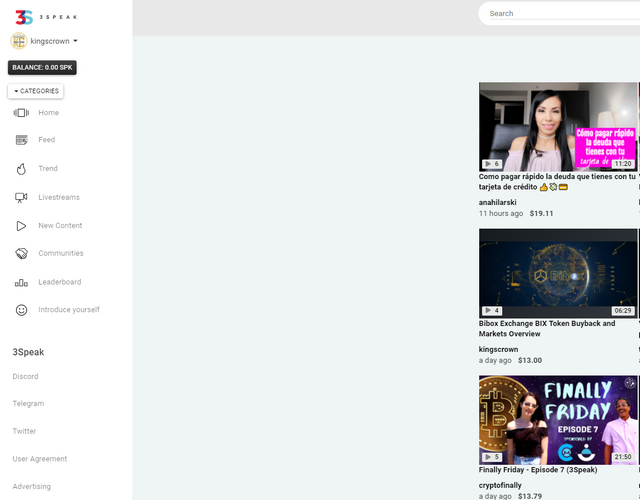Screen dimensions: 640x500
Task: Open the Feed menu item
Action: pos(47,140)
